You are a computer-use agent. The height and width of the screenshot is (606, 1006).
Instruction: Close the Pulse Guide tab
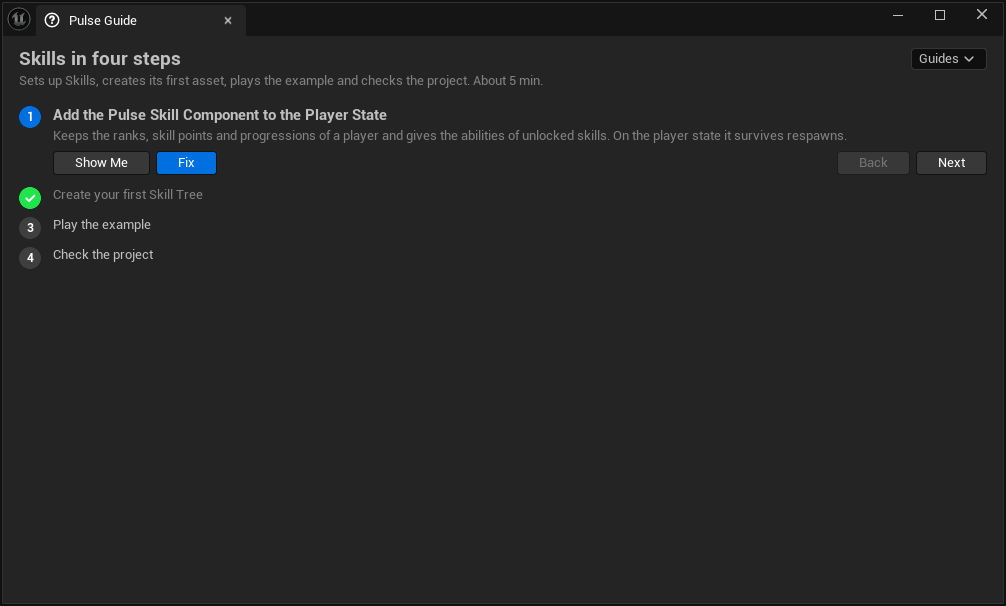pos(228,21)
